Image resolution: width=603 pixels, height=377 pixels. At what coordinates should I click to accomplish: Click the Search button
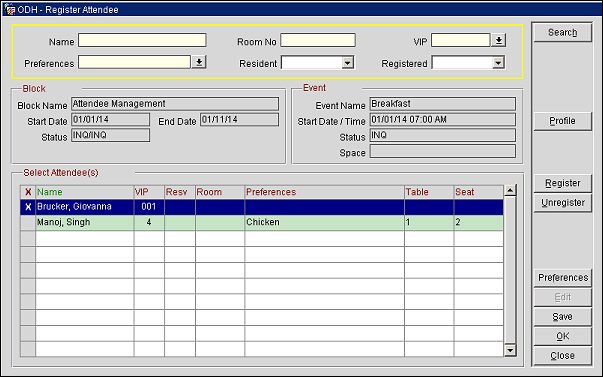coord(562,32)
